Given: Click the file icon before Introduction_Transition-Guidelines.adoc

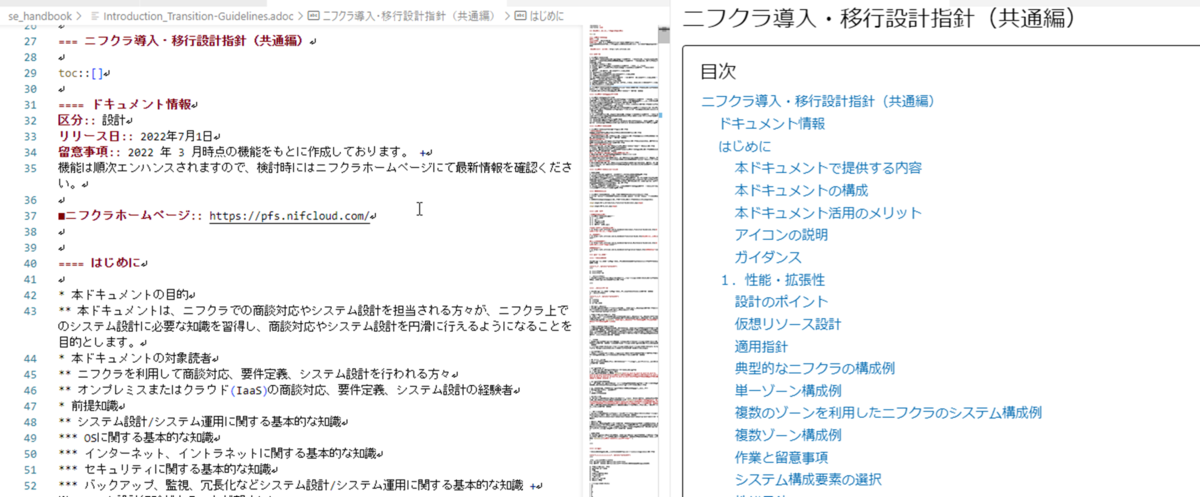Looking at the screenshot, I should point(94,16).
